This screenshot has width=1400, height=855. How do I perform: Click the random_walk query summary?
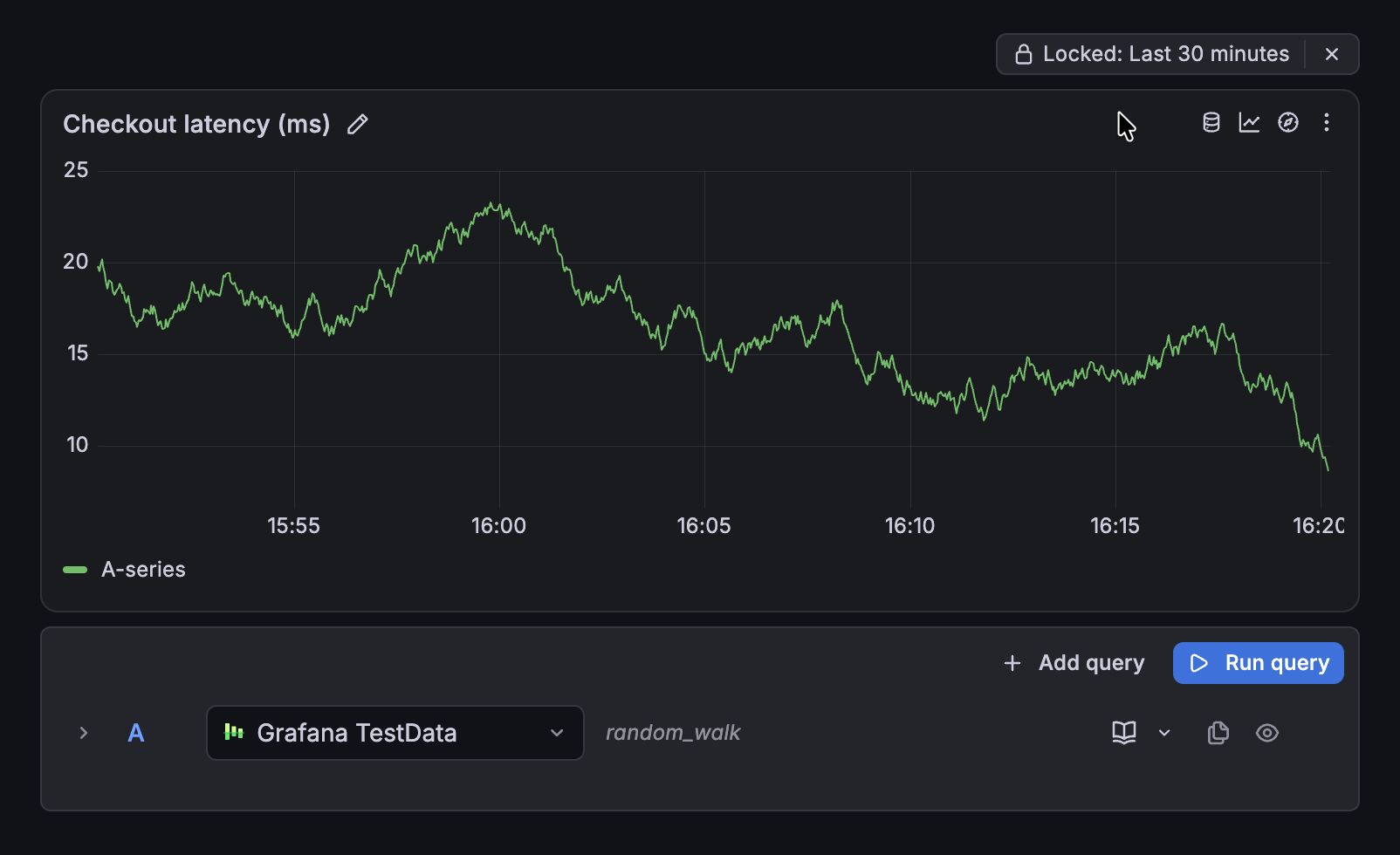(673, 733)
